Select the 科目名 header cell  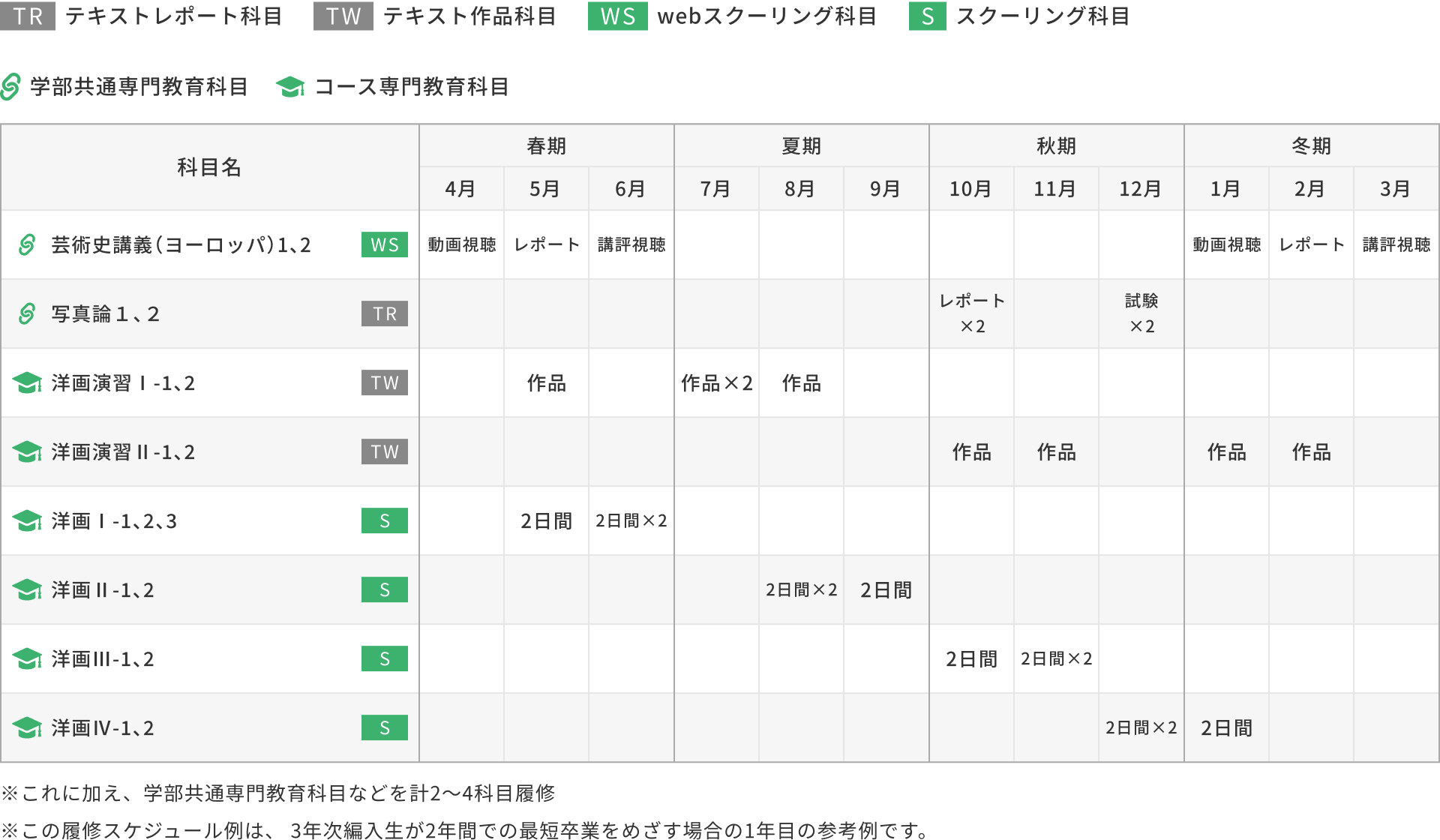point(208,167)
